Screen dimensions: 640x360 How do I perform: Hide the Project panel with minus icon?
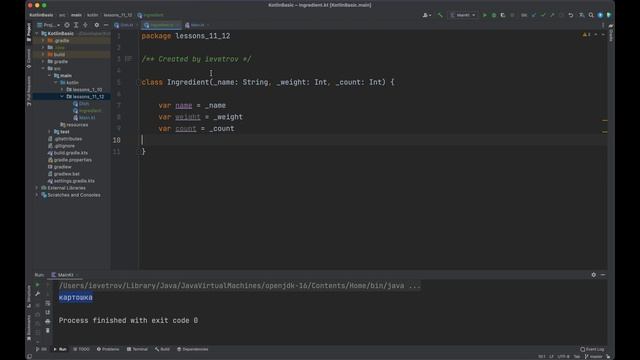[x=106, y=25]
